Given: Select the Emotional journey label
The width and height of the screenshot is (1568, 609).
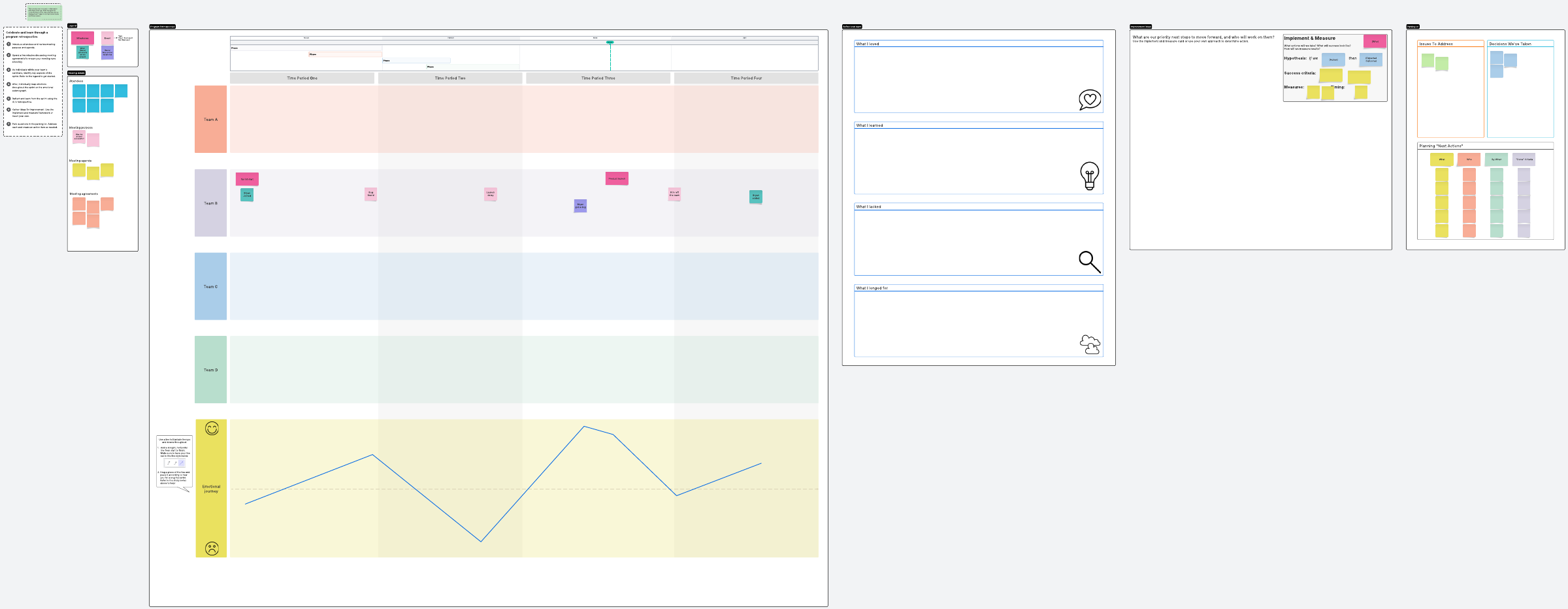Looking at the screenshot, I should [211, 489].
